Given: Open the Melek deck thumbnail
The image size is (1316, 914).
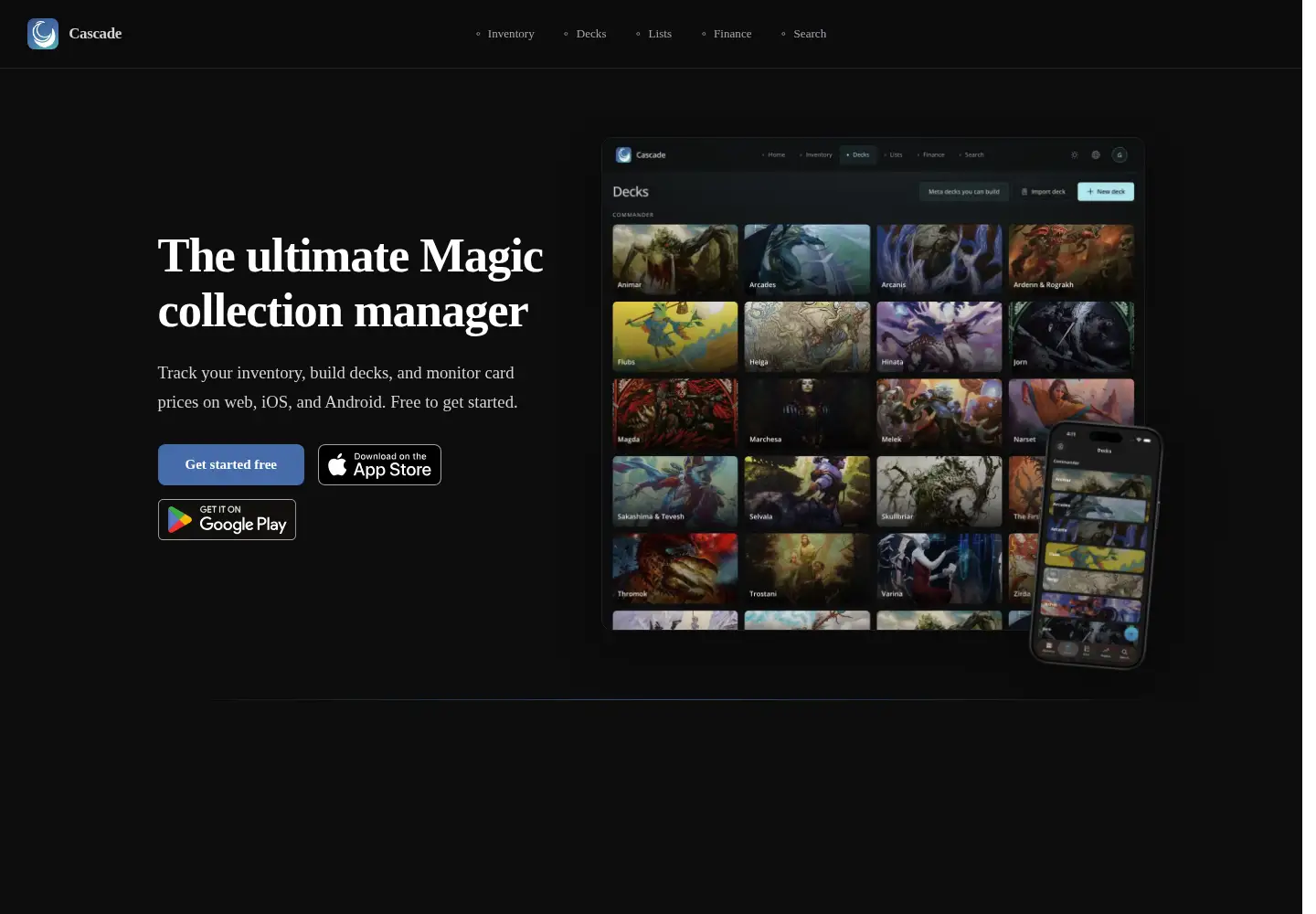Looking at the screenshot, I should click(939, 414).
